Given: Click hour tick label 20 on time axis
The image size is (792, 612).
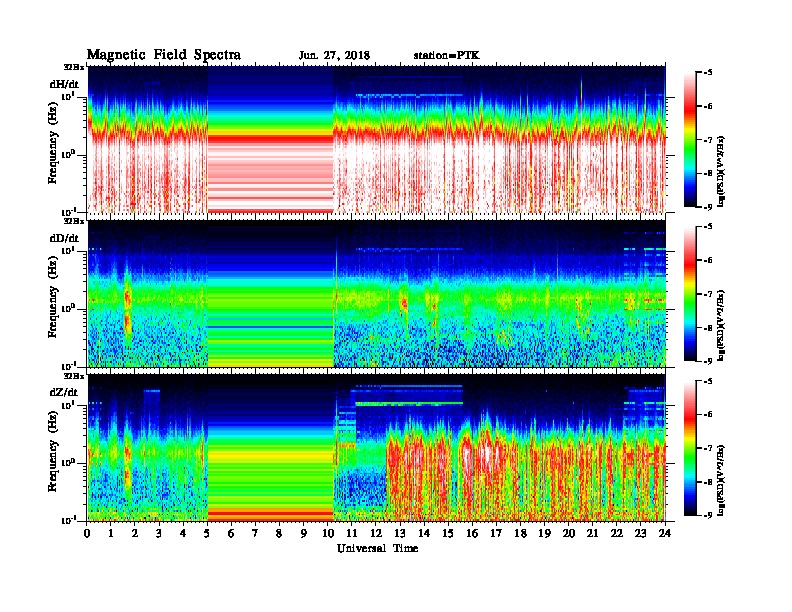Looking at the screenshot, I should pyautogui.click(x=569, y=533).
